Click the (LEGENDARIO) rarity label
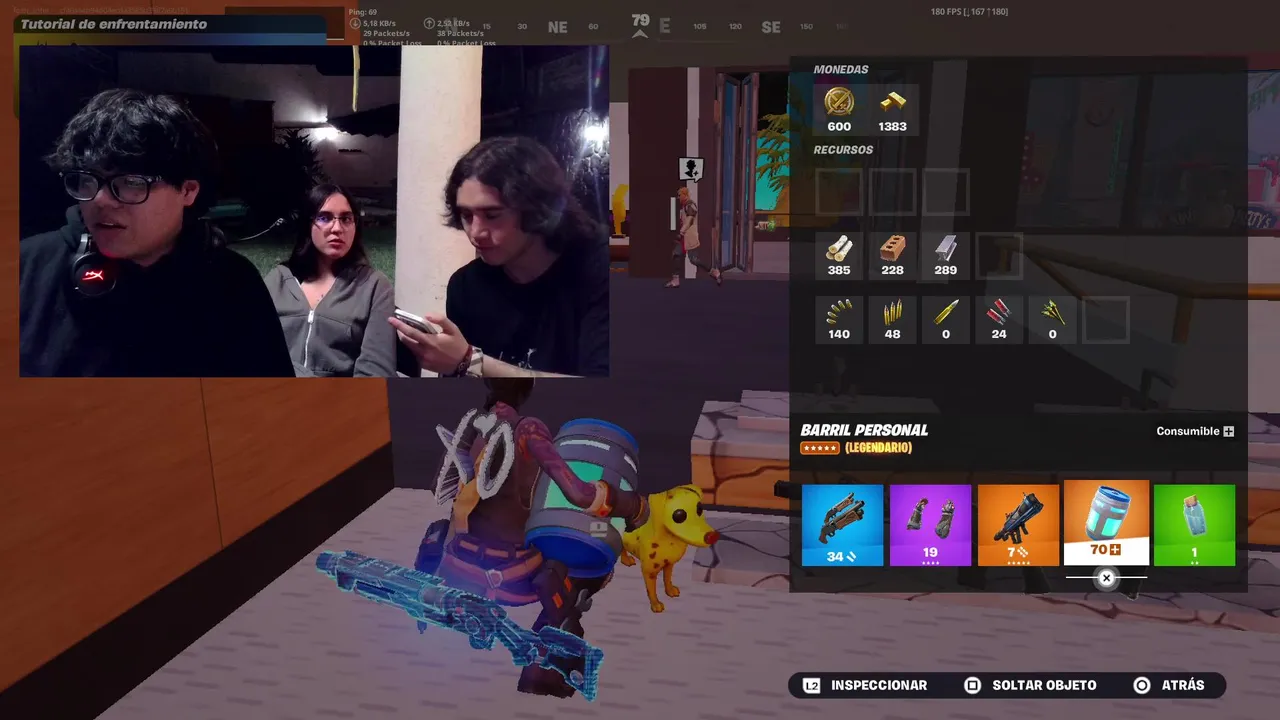Viewport: 1280px width, 720px height. click(x=878, y=448)
